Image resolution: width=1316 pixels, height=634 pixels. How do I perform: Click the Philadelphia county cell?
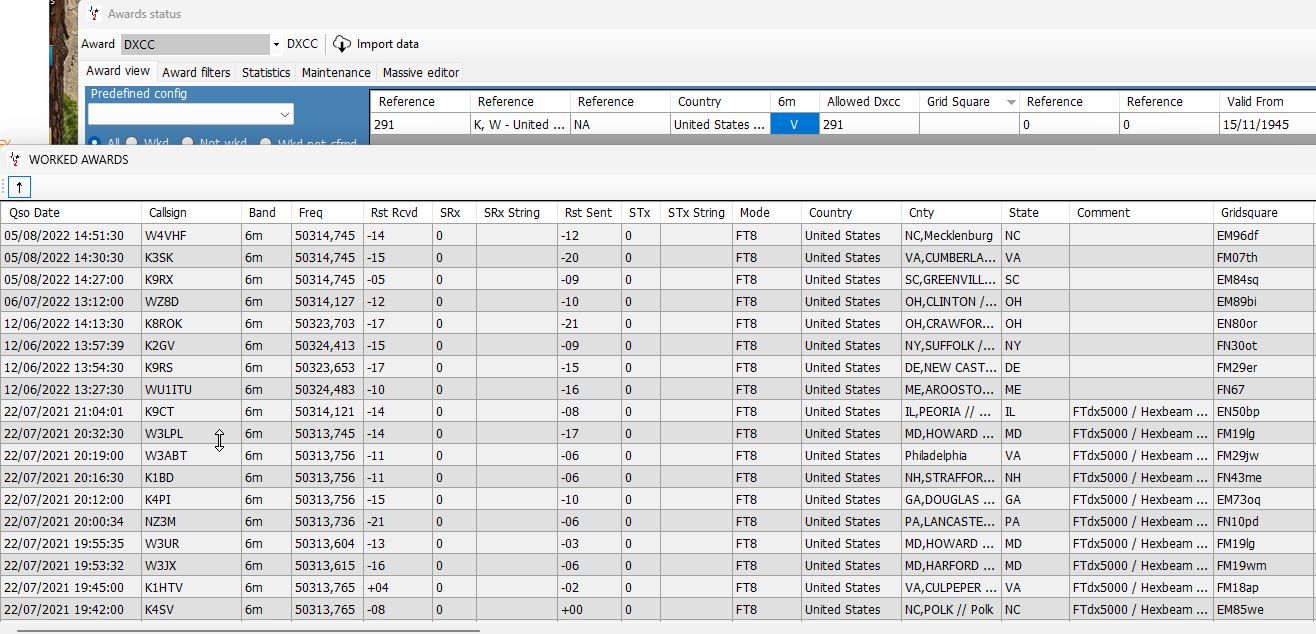[x=951, y=456]
